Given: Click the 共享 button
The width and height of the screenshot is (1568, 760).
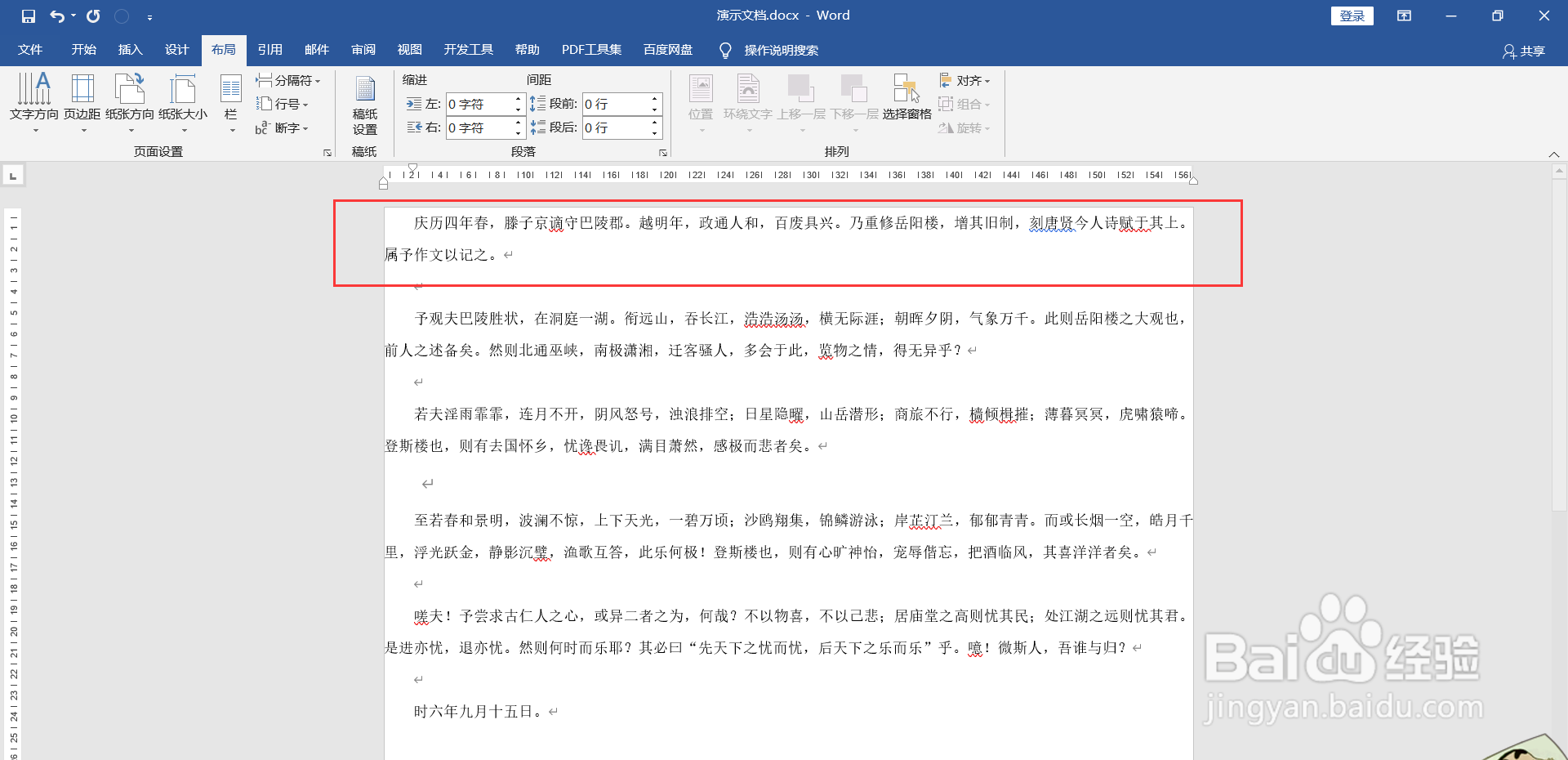Looking at the screenshot, I should [1526, 50].
